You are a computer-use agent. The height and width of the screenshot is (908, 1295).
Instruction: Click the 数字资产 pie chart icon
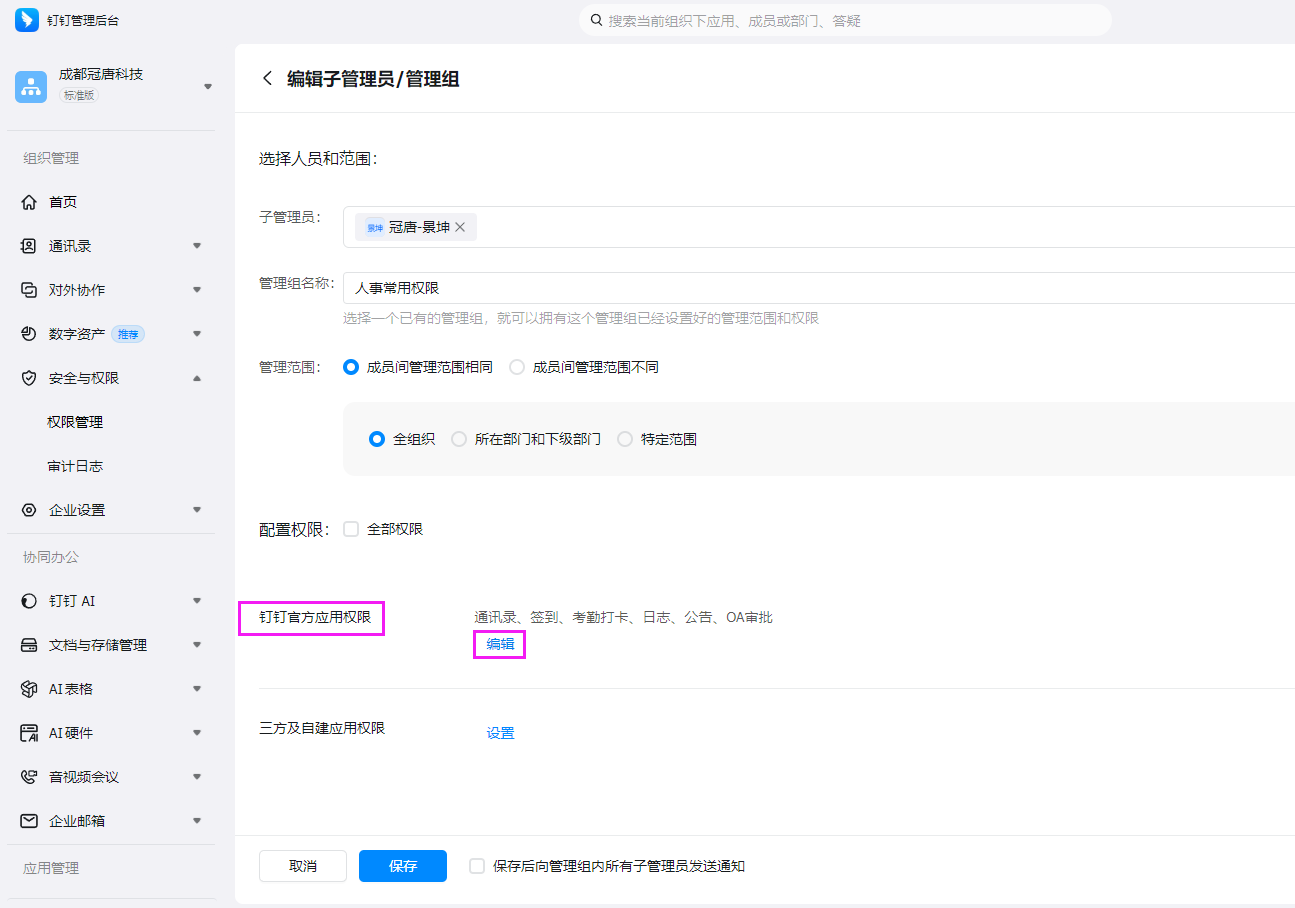29,334
